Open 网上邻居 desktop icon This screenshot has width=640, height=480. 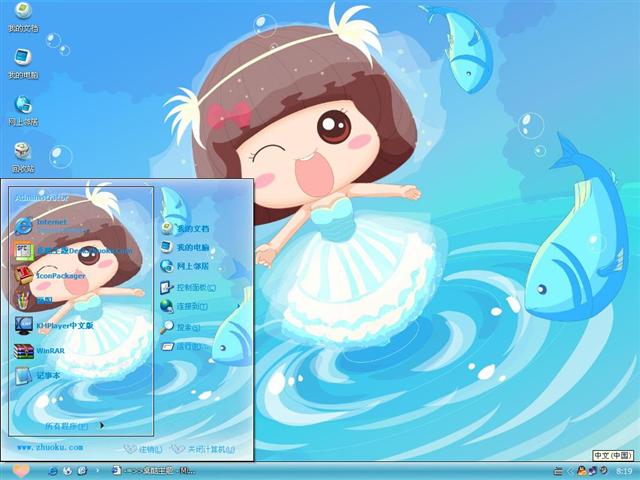(x=23, y=111)
